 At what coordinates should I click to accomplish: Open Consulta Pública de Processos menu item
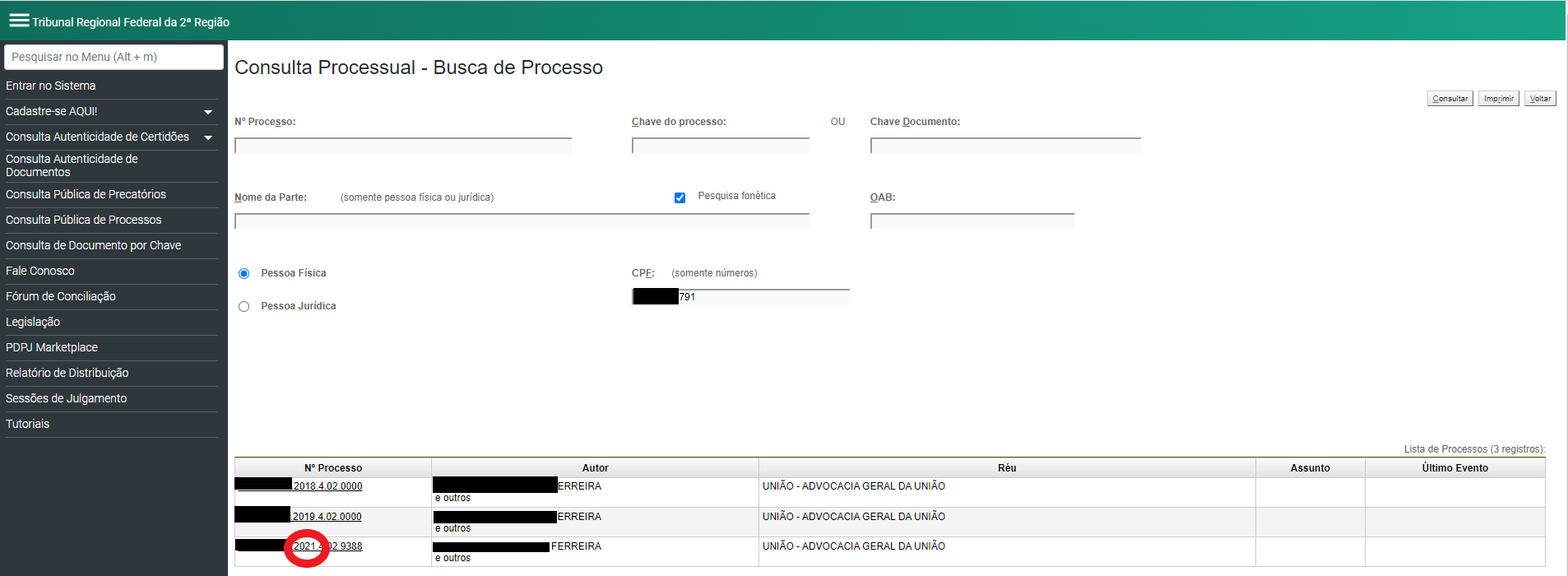[x=84, y=220]
